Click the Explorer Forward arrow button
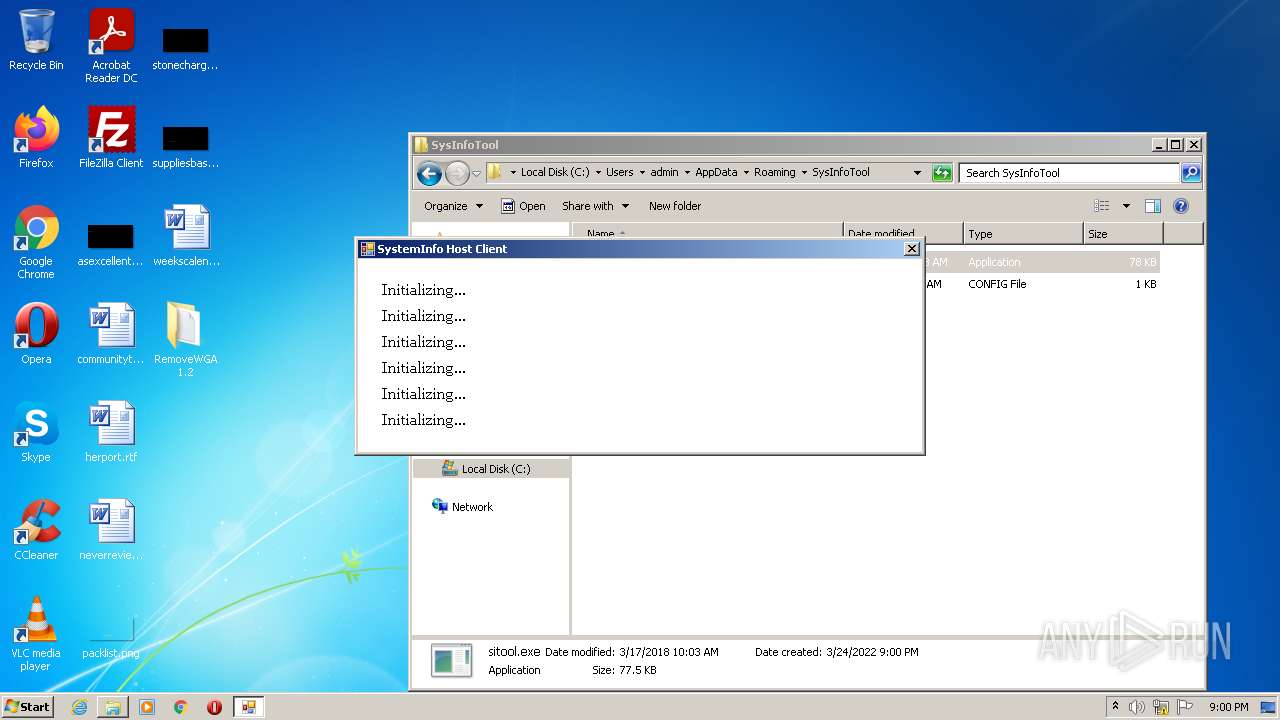 click(x=457, y=173)
